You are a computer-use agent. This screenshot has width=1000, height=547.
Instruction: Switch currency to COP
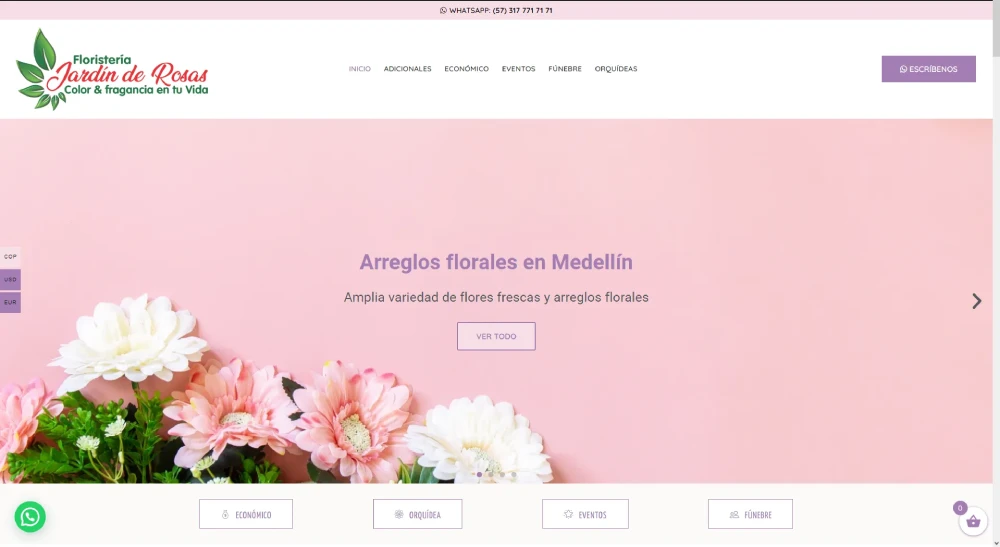pos(10,256)
